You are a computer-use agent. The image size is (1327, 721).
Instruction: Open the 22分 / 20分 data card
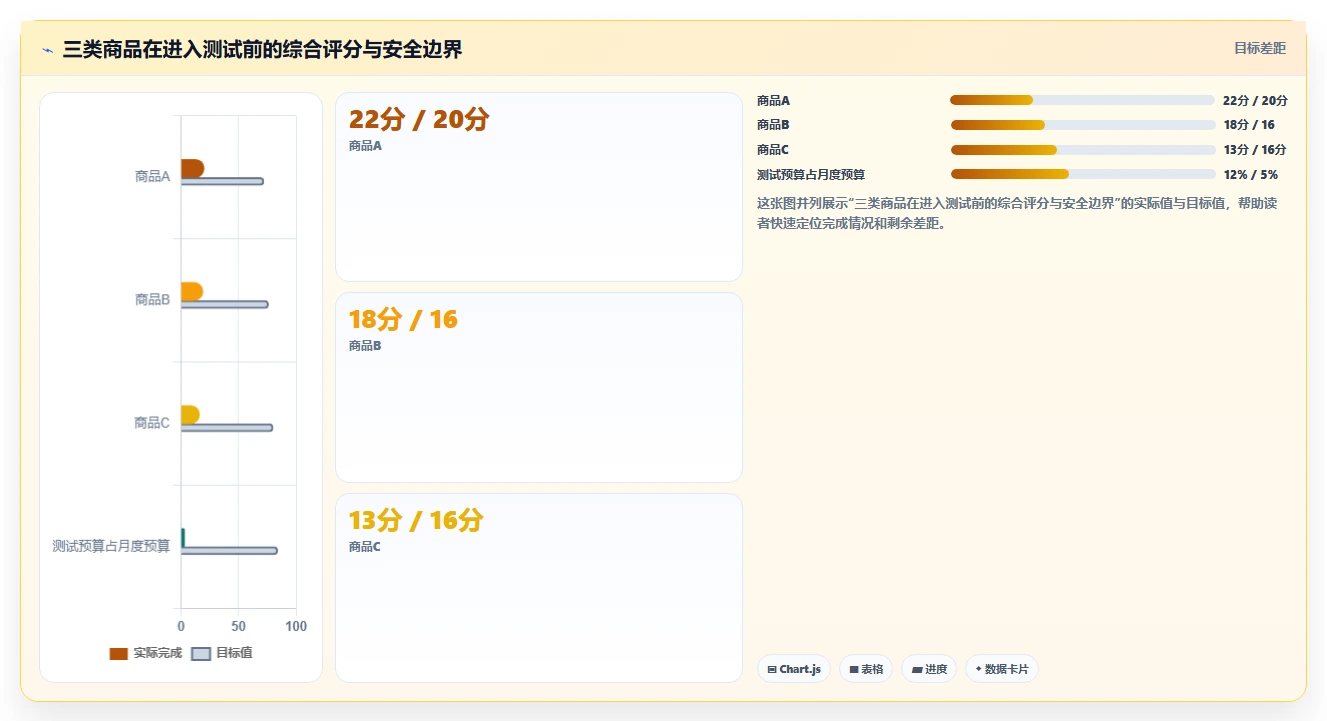coord(539,187)
